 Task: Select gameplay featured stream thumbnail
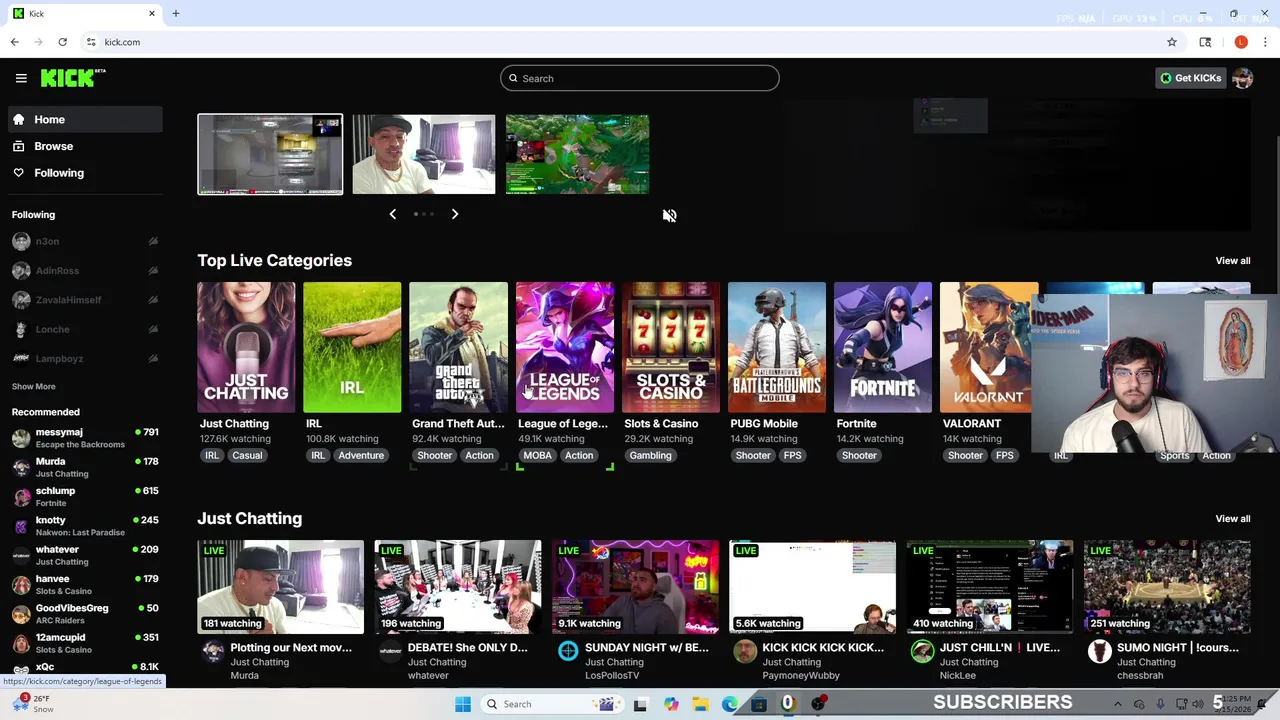click(577, 154)
